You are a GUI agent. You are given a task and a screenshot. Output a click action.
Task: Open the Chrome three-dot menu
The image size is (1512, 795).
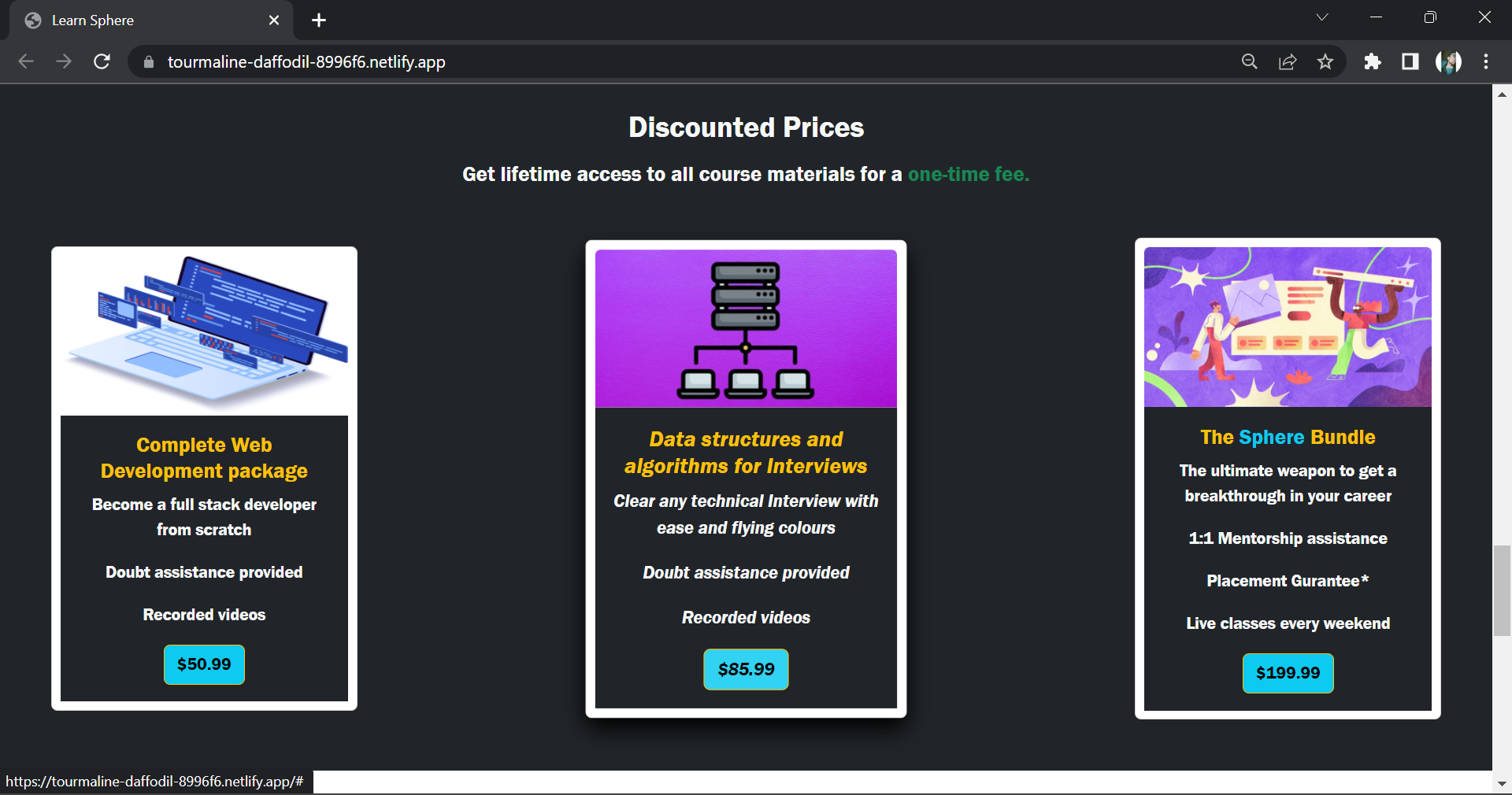pyautogui.click(x=1487, y=61)
